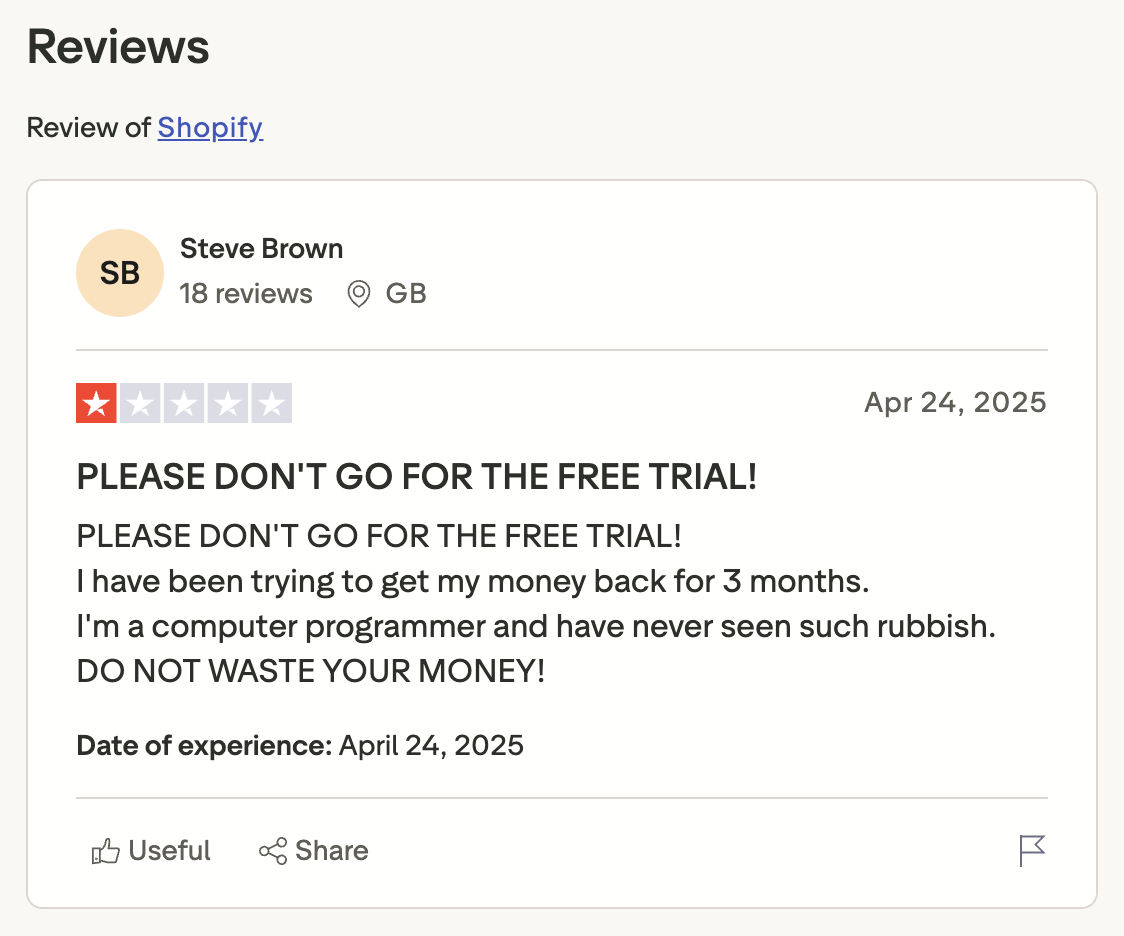
Task: Click the third gray rating star
Action: tap(184, 403)
